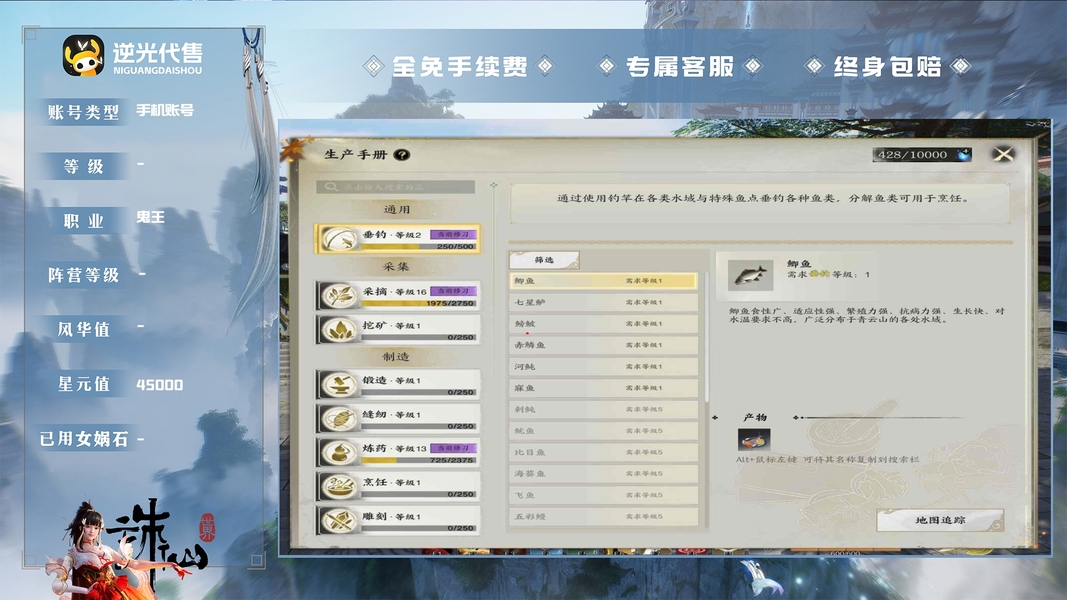Click the 采集 category header
This screenshot has height=600, width=1067.
(x=396, y=267)
